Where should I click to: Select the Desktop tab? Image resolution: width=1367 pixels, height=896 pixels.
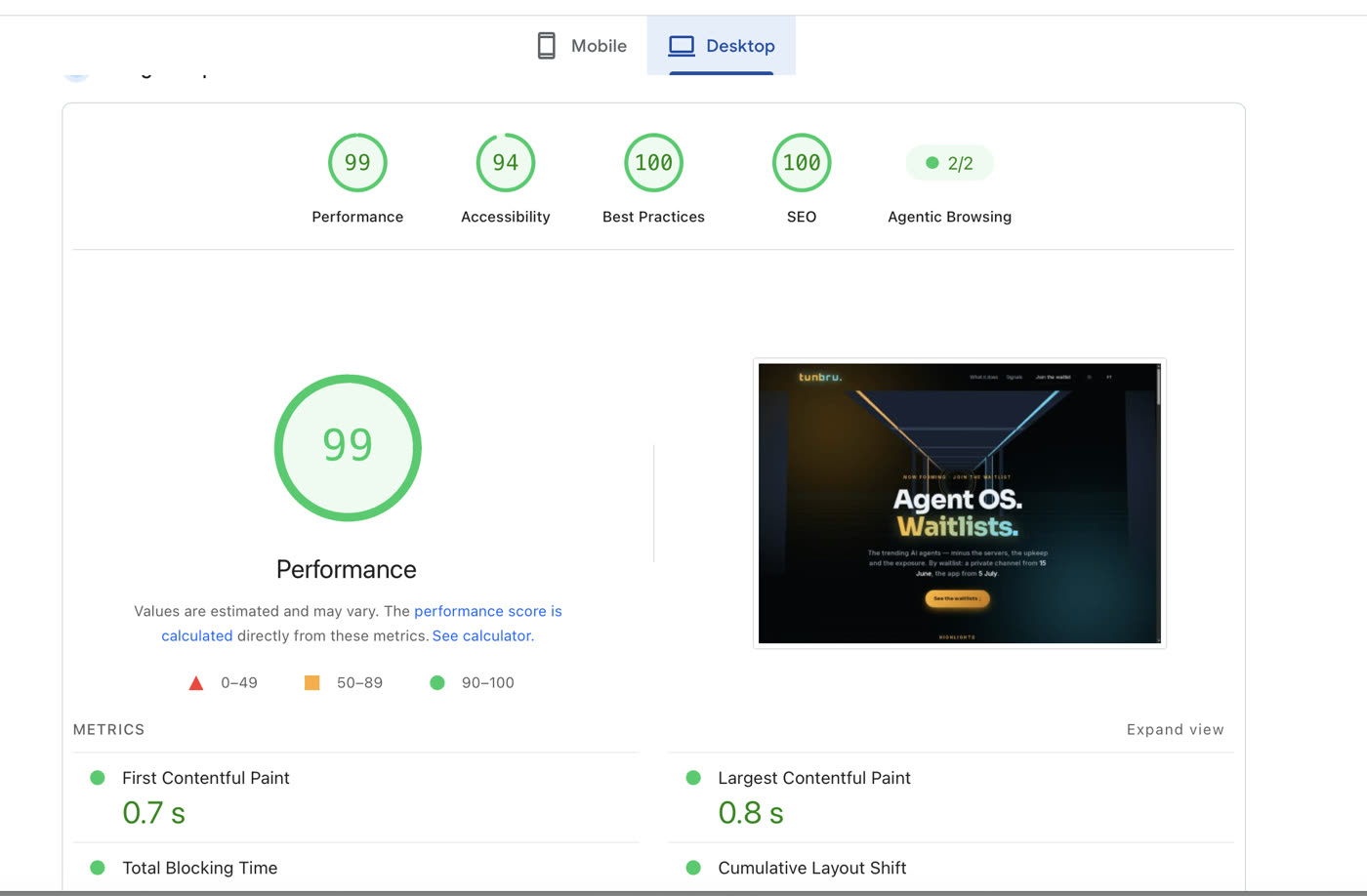722,46
